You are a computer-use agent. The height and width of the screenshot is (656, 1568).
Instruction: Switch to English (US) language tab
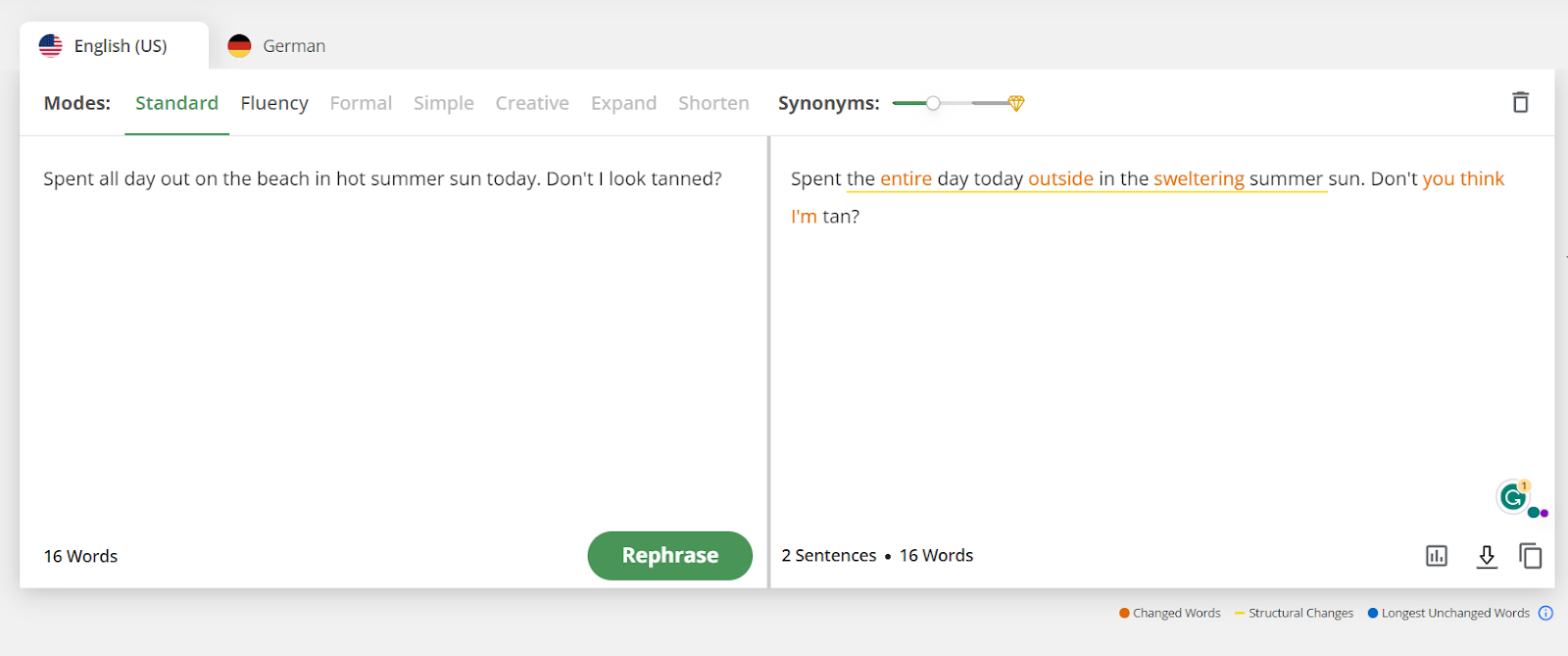114,46
